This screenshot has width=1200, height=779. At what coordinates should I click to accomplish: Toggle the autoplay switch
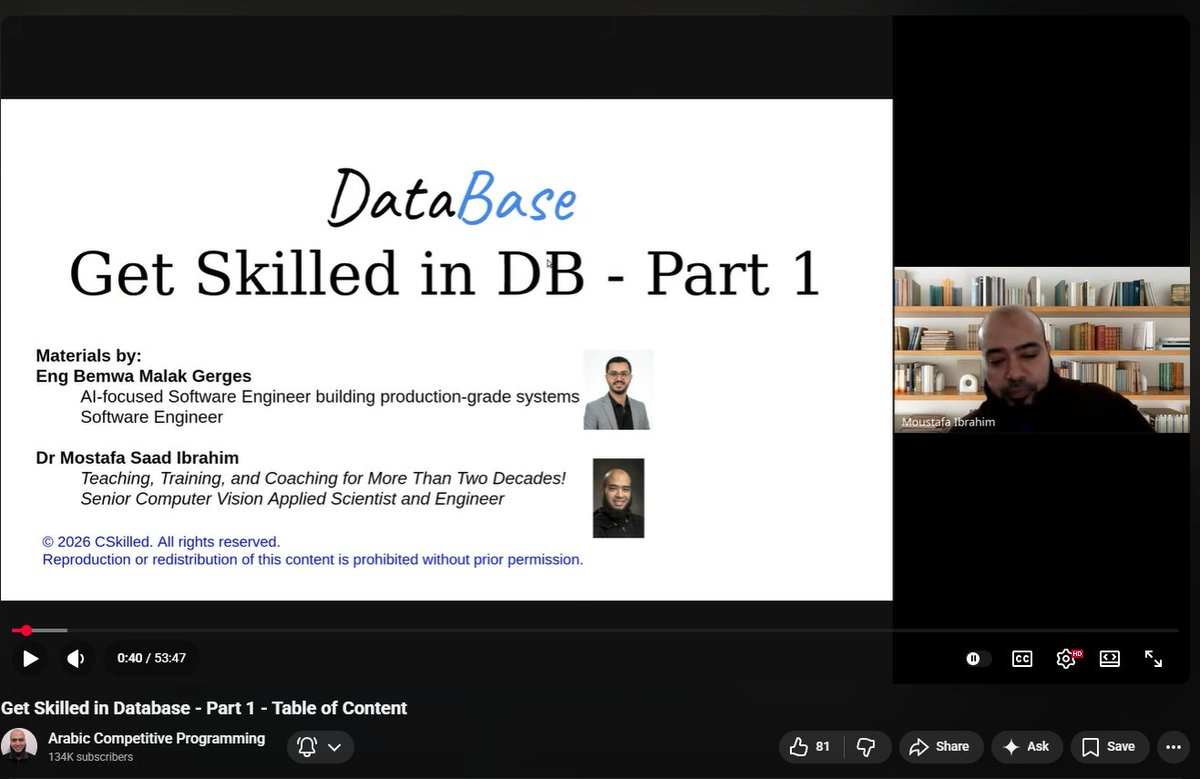click(978, 659)
